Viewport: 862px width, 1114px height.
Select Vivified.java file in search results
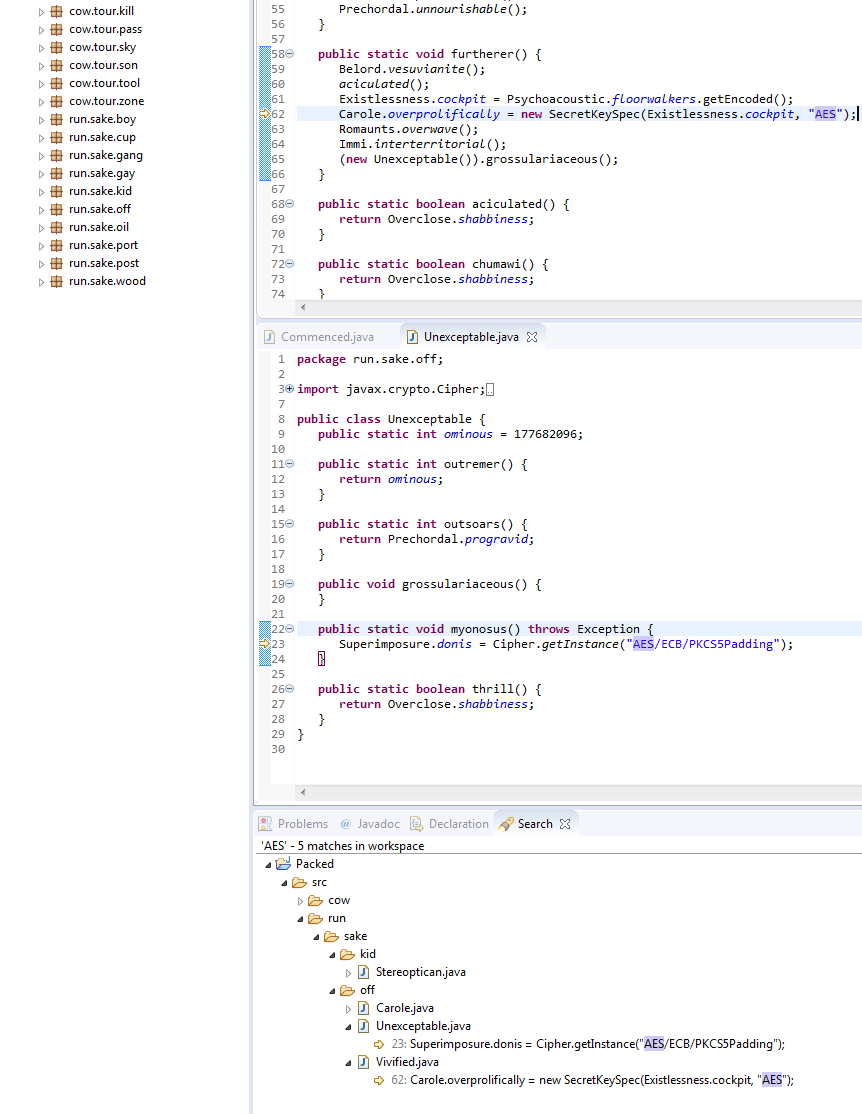tap(407, 1062)
